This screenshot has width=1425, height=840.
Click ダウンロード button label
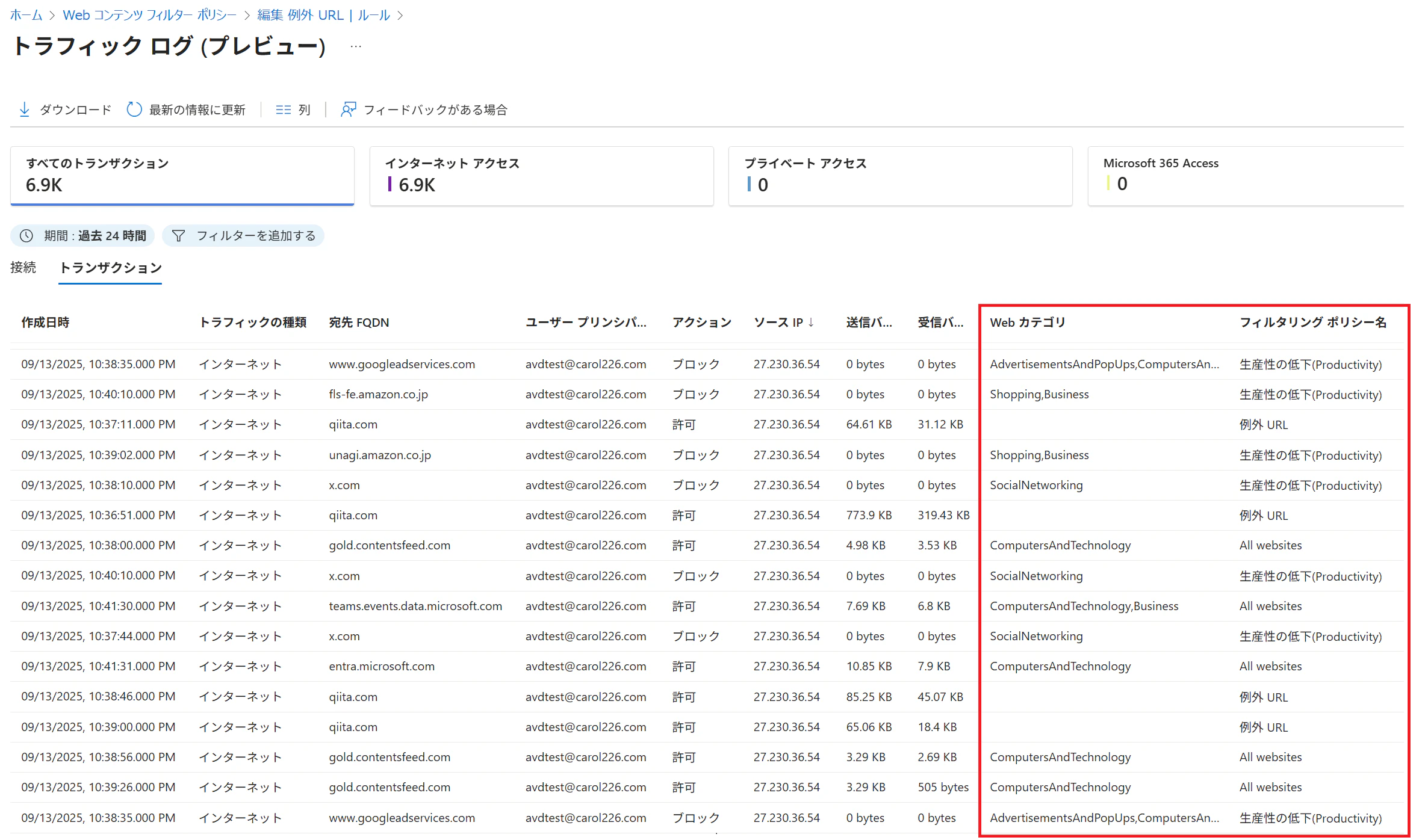76,110
